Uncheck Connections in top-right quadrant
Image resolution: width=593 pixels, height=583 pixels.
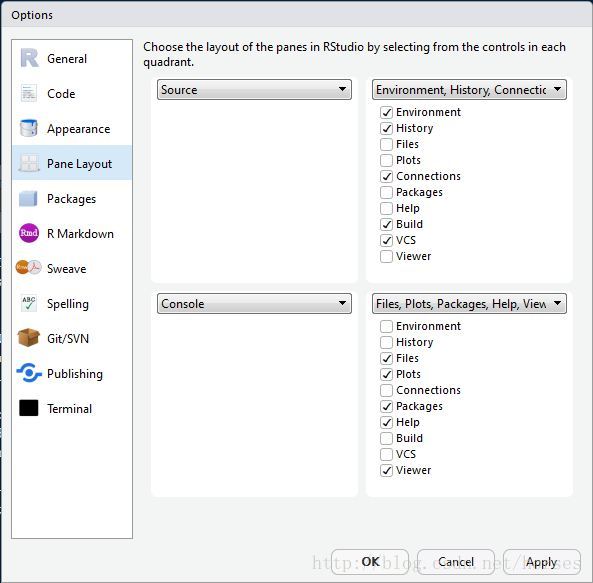[x=386, y=176]
